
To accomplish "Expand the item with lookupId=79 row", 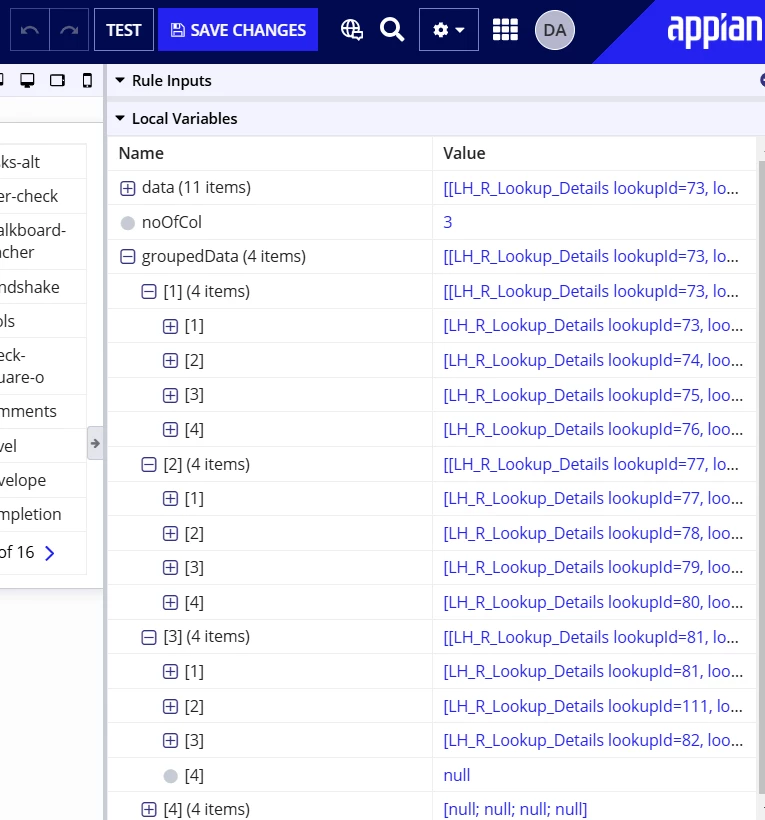I will click(170, 568).
